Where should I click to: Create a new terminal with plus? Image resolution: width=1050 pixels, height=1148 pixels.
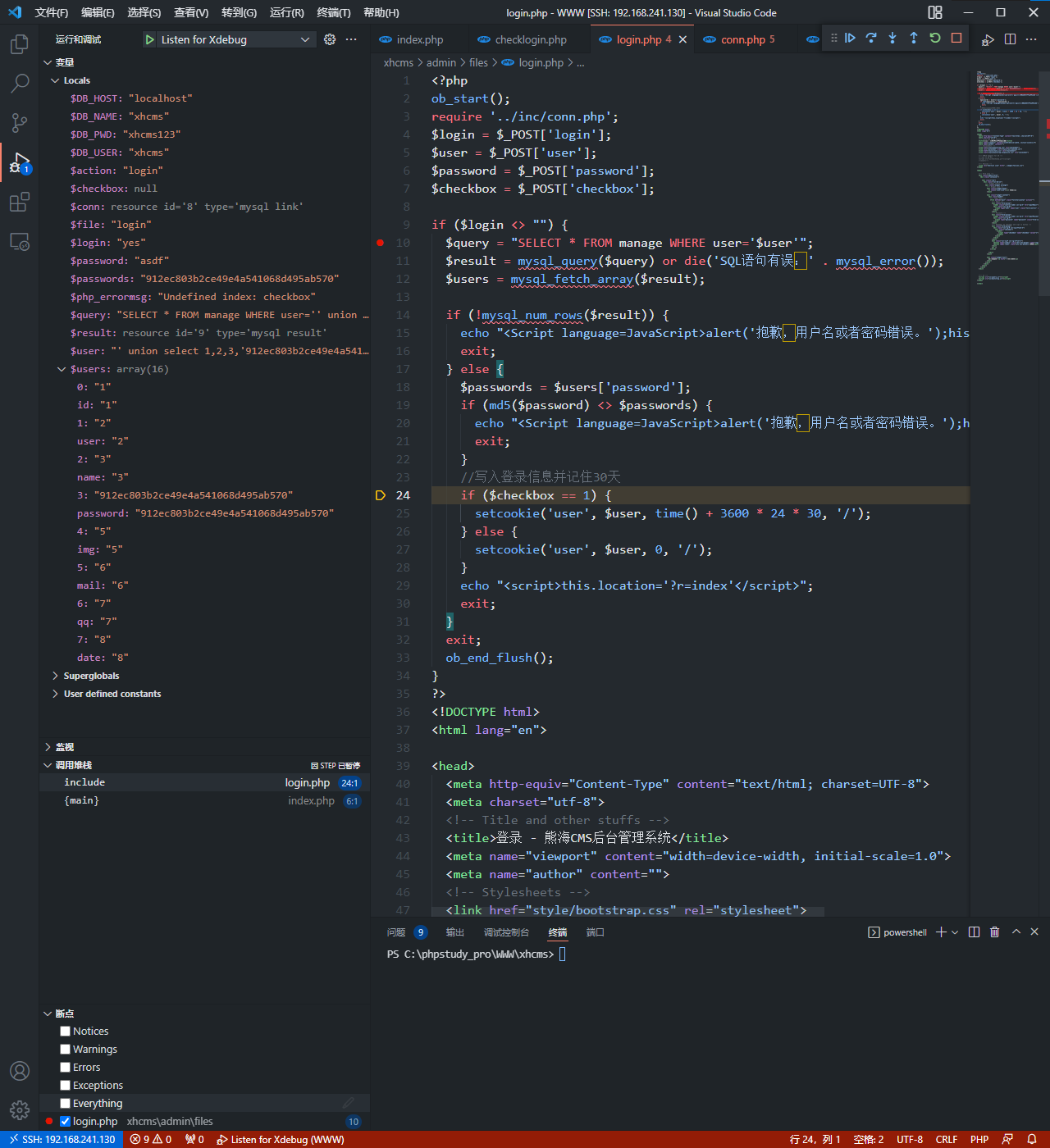(942, 932)
